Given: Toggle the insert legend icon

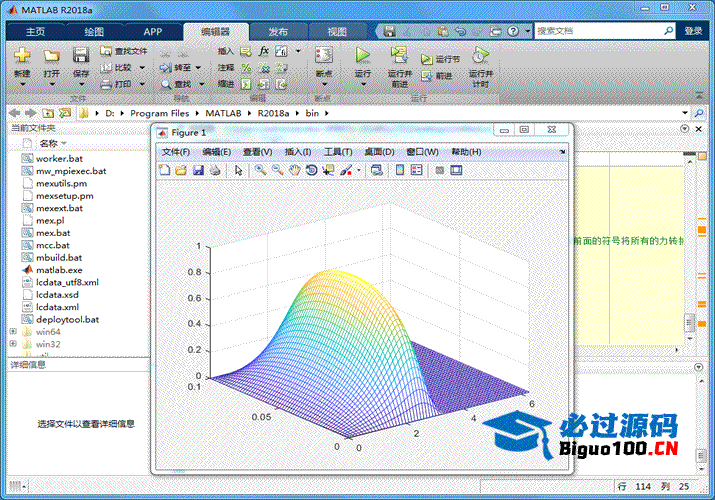Looking at the screenshot, I should tap(416, 170).
